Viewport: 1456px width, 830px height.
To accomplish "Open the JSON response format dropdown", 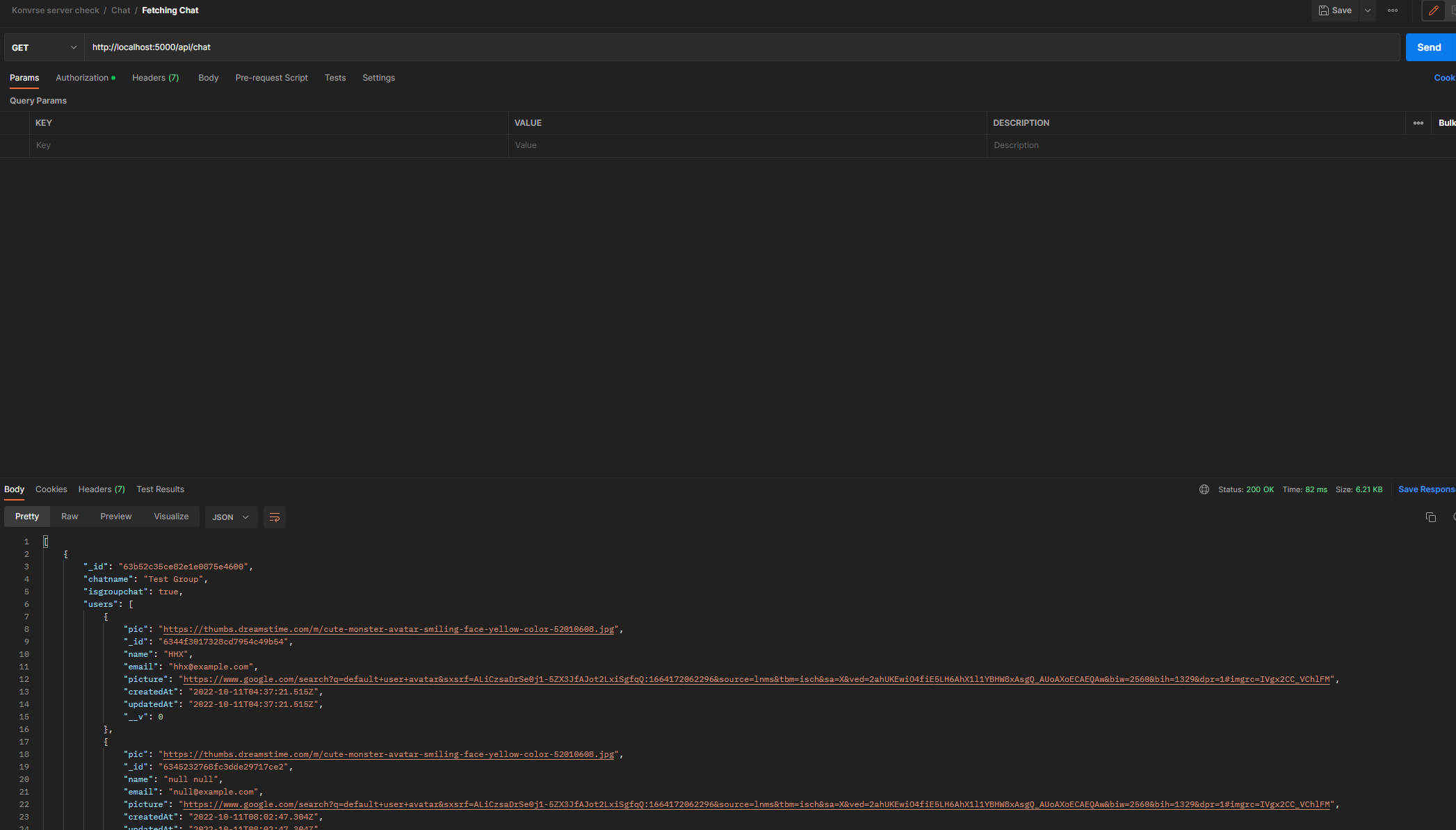I will tap(230, 516).
